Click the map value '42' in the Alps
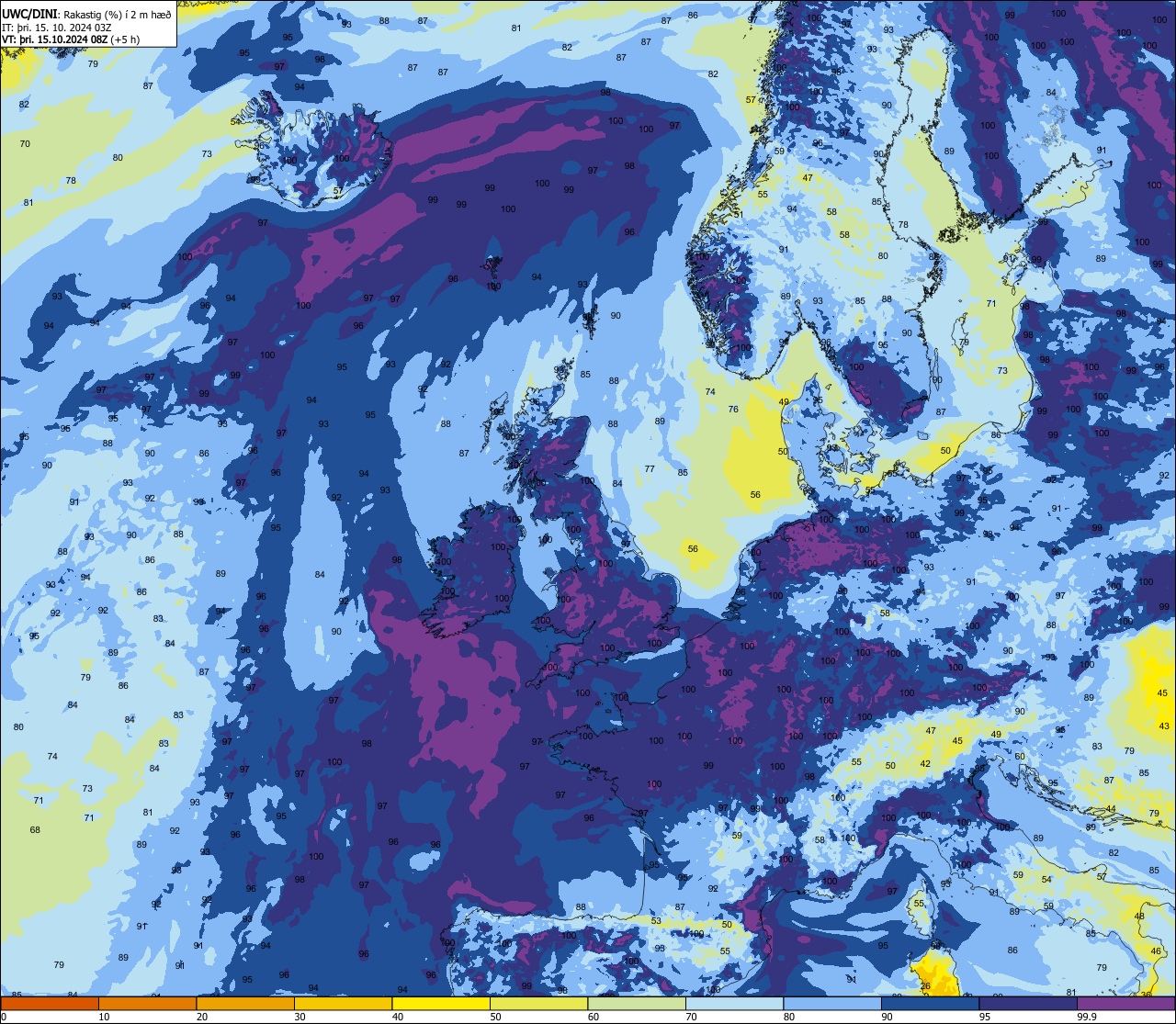 (925, 764)
